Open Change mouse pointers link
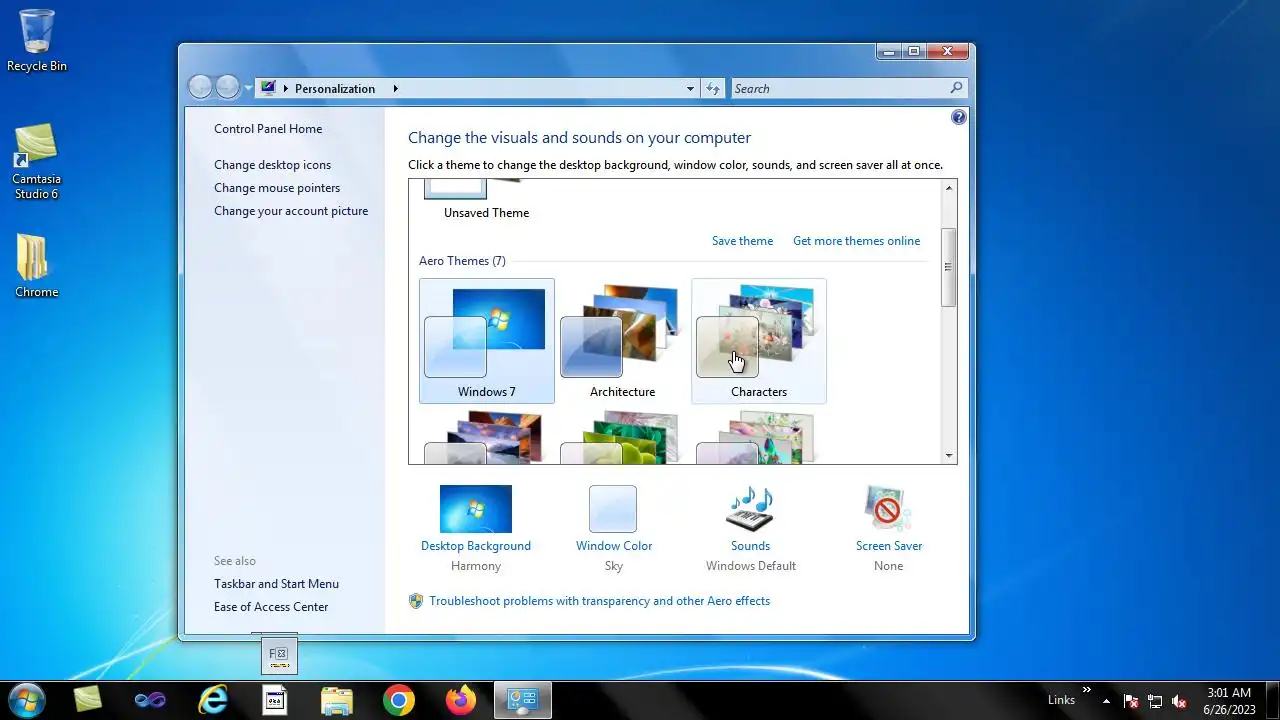 pyautogui.click(x=277, y=188)
